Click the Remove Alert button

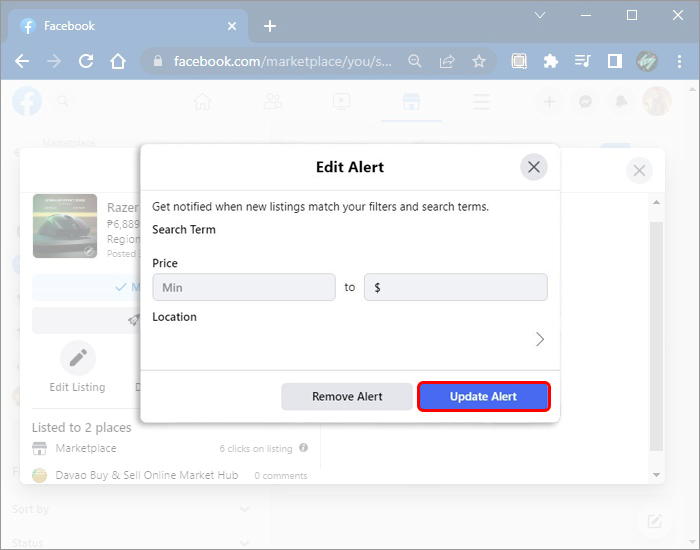(x=347, y=396)
